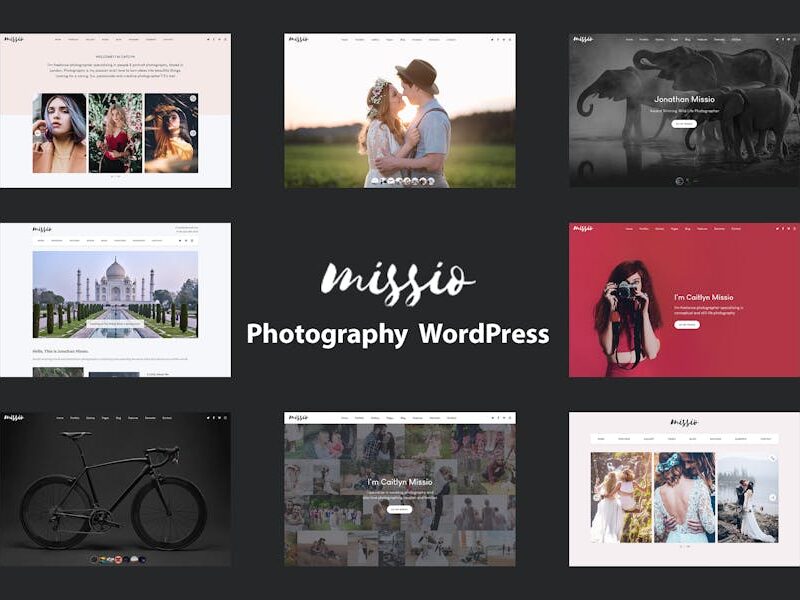Click the white button in the red Caitlyn Missio demo
Viewport: 800px width, 600px height.
pyautogui.click(x=687, y=324)
